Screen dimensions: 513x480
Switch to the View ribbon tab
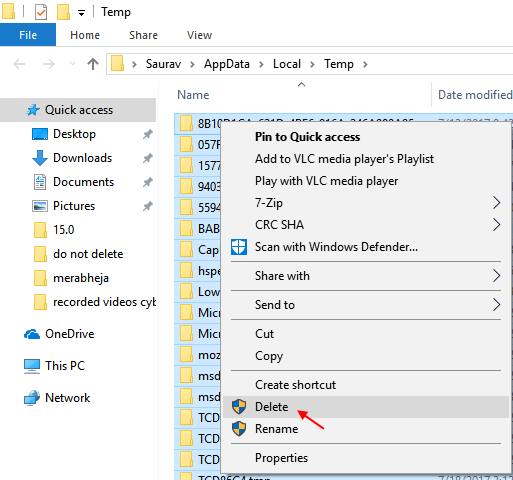coord(199,35)
